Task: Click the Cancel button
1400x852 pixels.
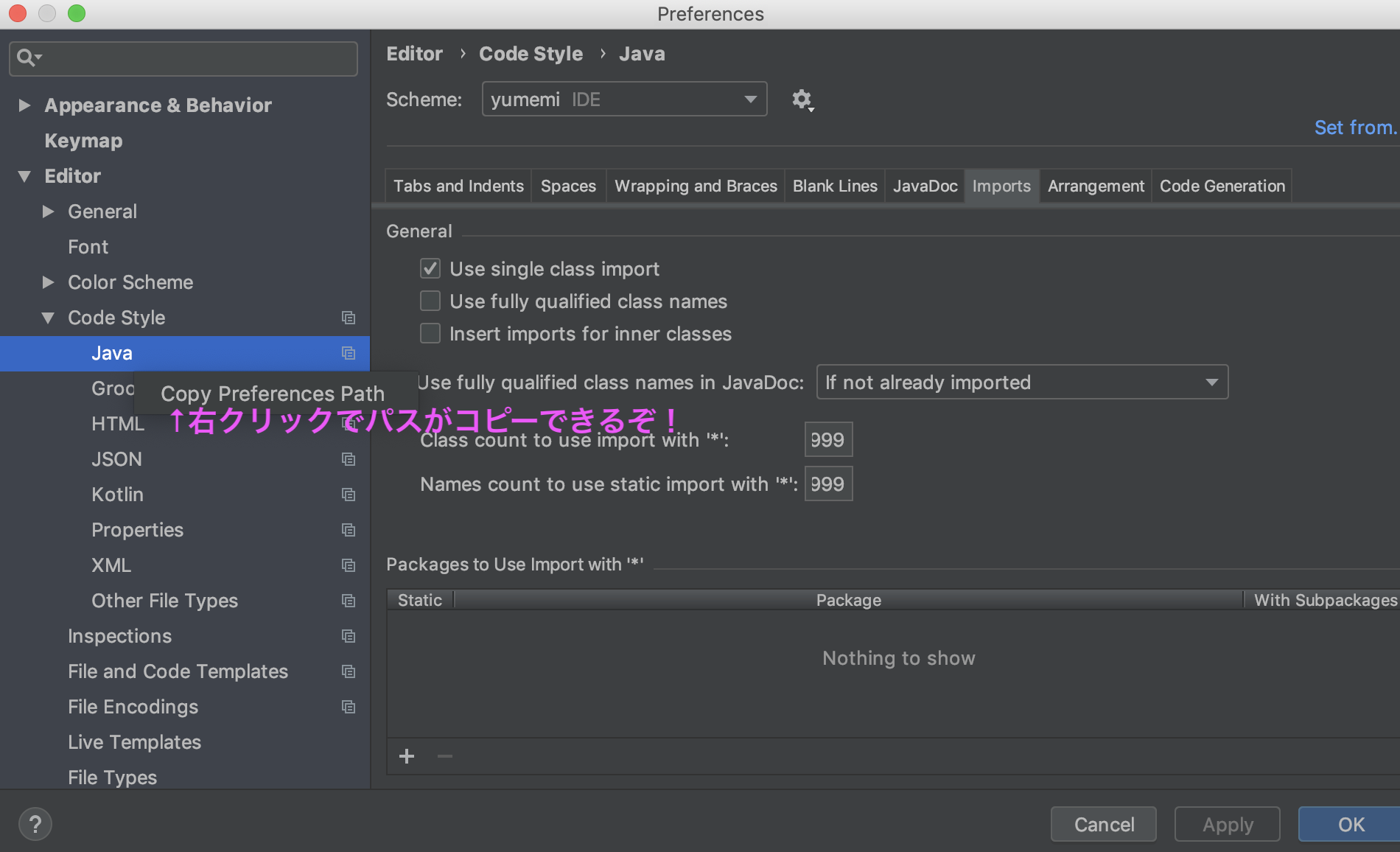Action: click(1104, 824)
